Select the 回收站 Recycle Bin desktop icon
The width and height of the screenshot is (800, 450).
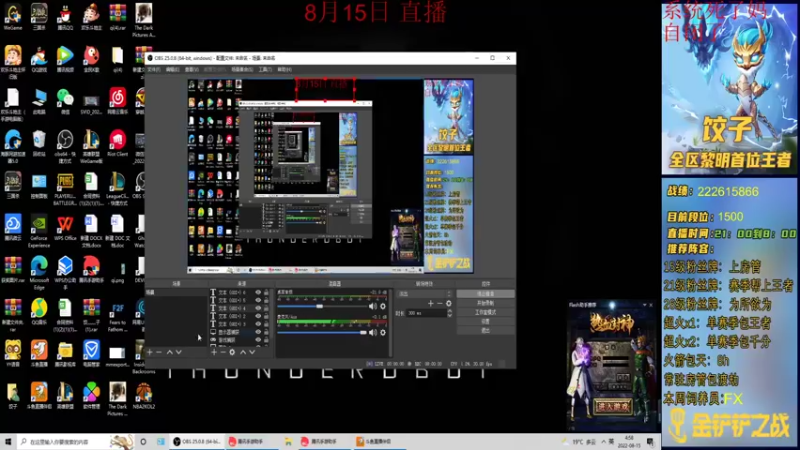coord(39,143)
